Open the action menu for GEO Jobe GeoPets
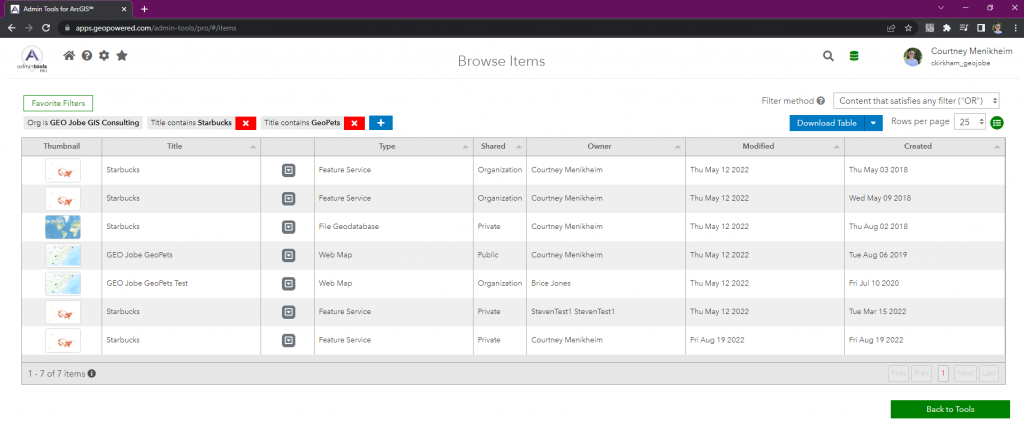The height and width of the screenshot is (443, 1024). [288, 255]
